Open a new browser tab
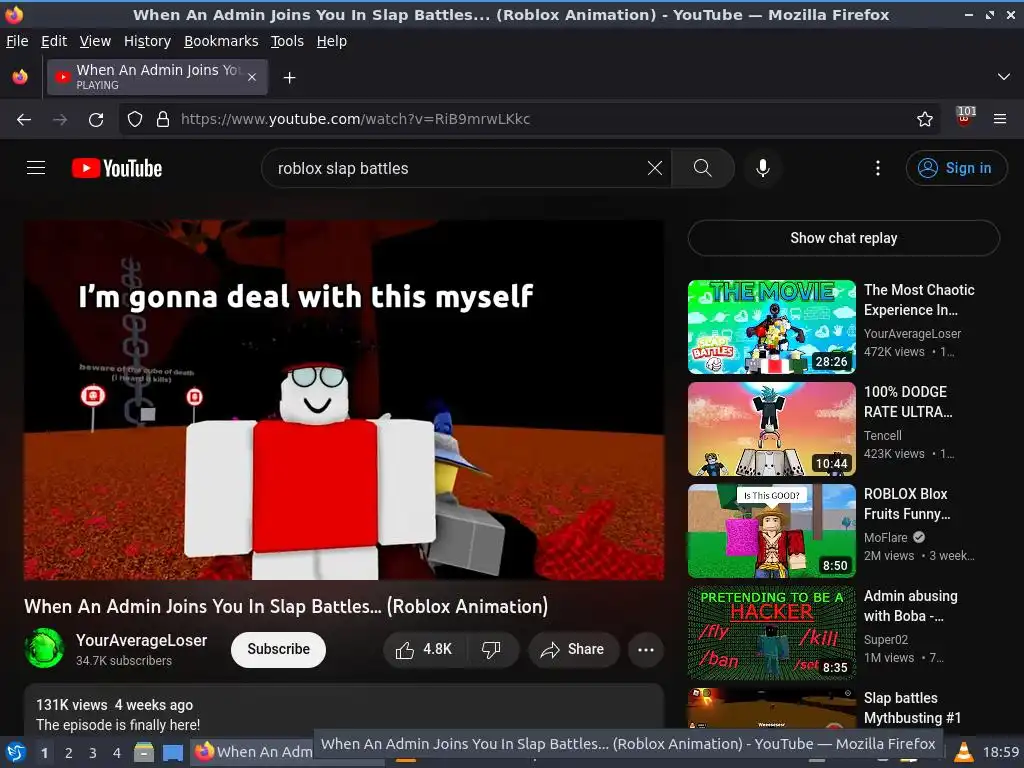The image size is (1024, 768). (289, 78)
